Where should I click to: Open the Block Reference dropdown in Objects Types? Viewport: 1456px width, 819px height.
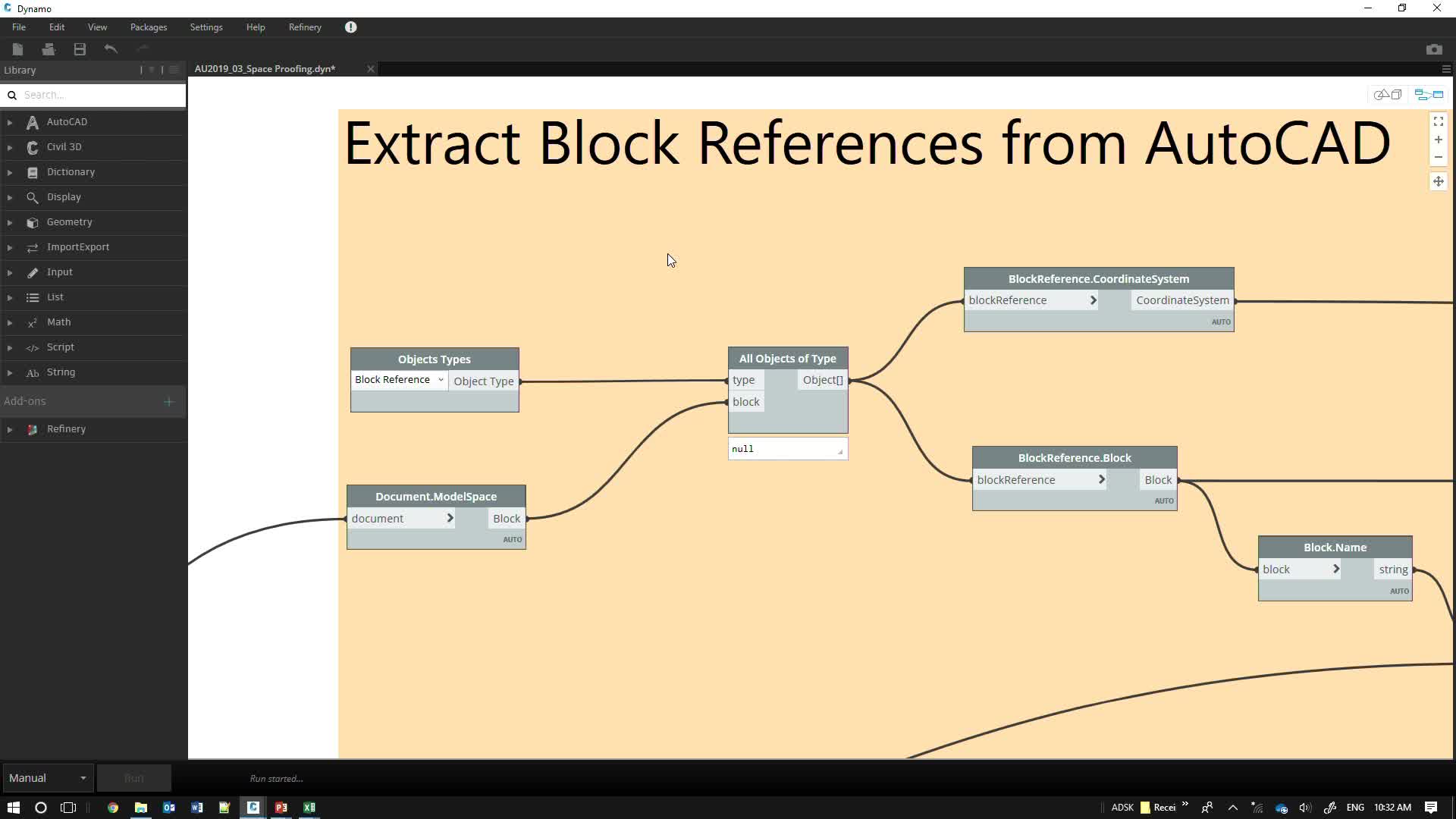399,380
